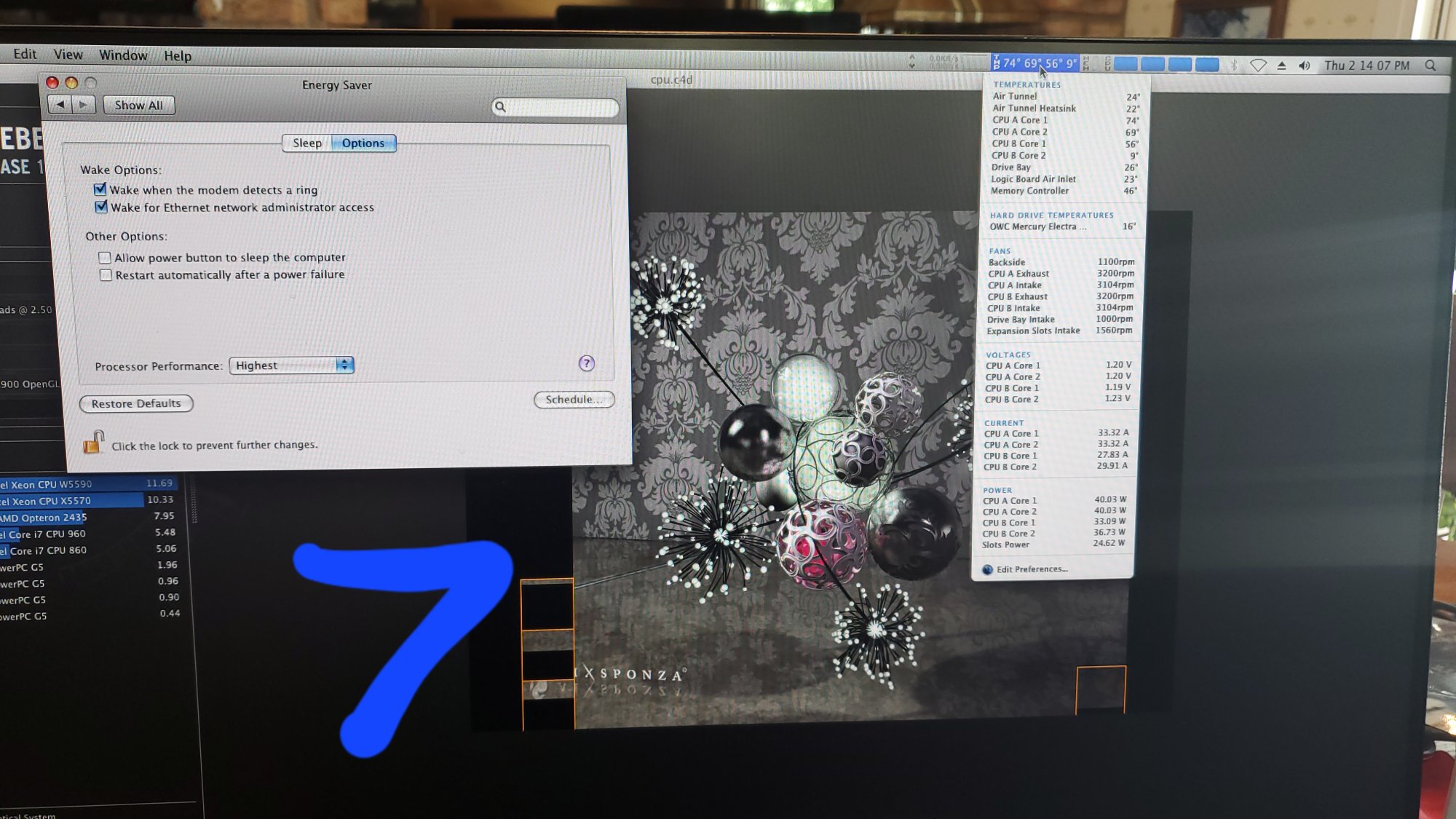Click the lock icon to prevent changes

point(93,443)
